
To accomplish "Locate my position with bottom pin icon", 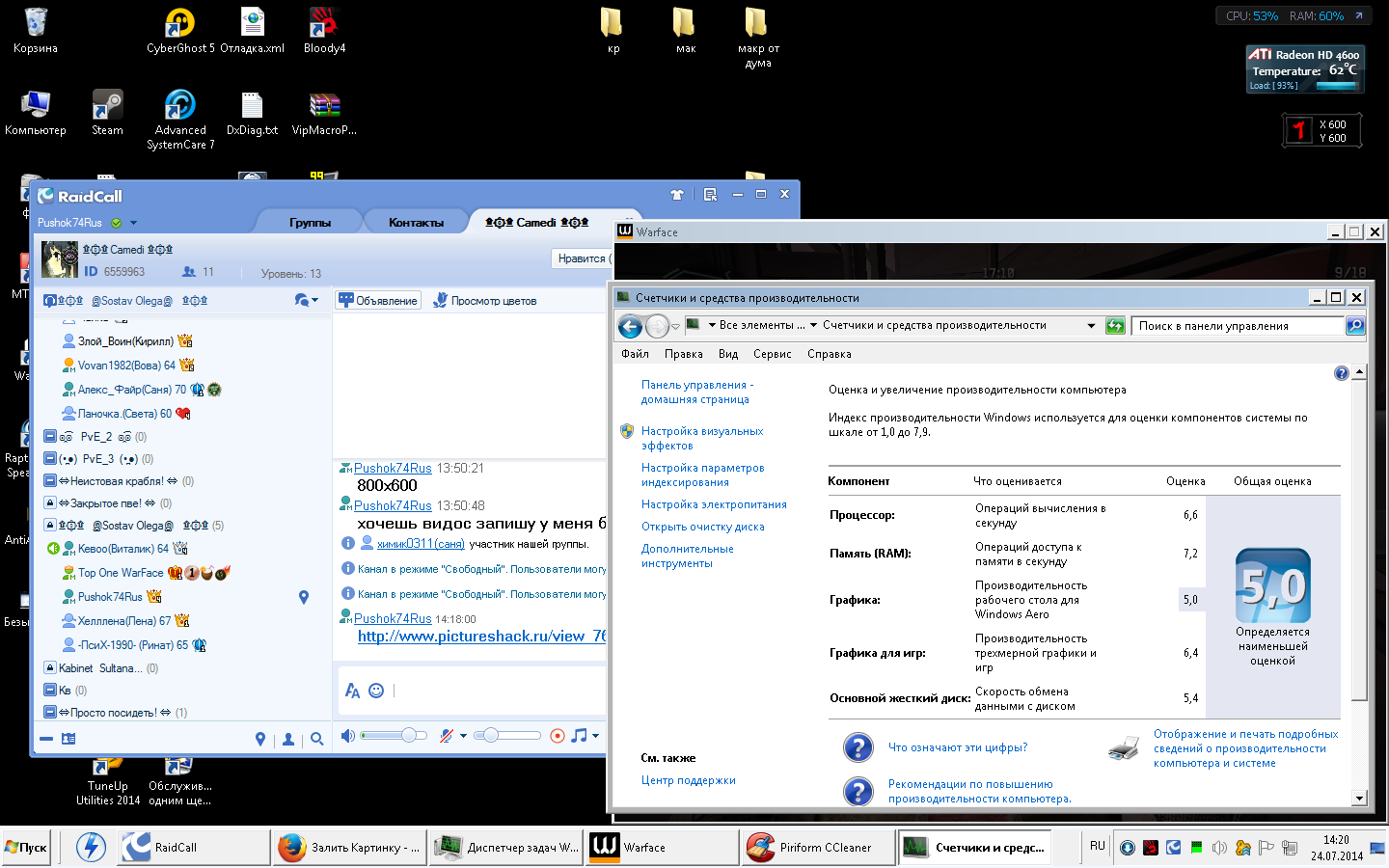I will tap(259, 740).
